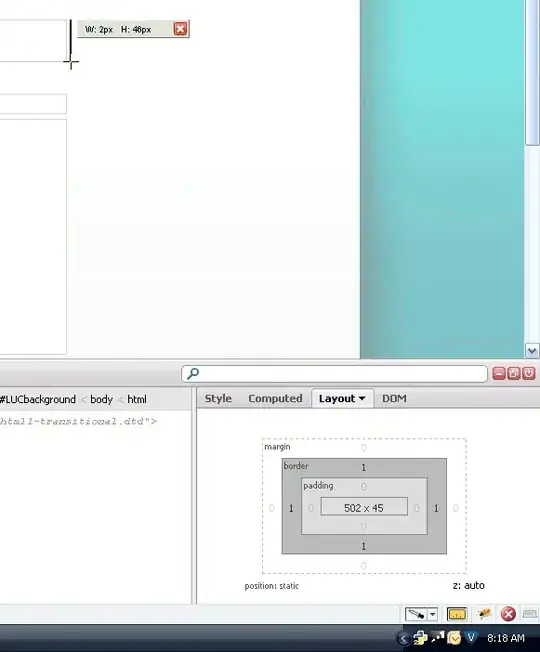Click the Firebug search box
Screen dimensions: 540x652
coord(334,373)
